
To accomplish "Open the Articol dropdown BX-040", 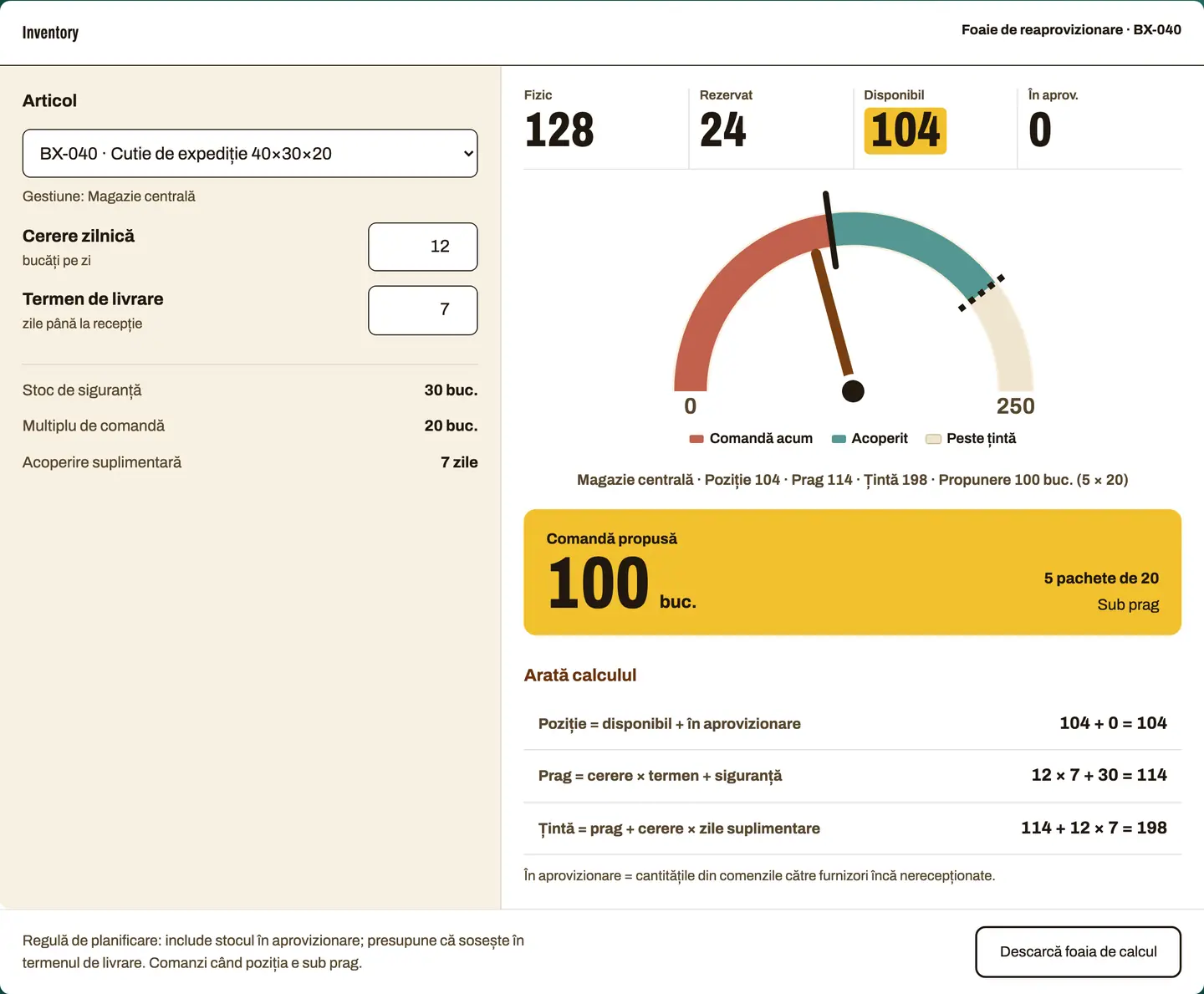I will (x=250, y=153).
